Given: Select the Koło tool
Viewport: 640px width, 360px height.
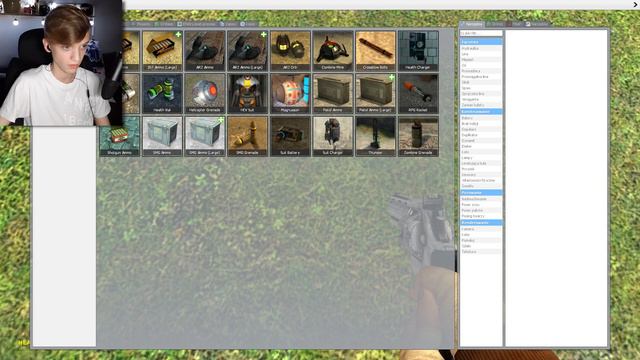Looking at the screenshot, I should click(481, 152).
